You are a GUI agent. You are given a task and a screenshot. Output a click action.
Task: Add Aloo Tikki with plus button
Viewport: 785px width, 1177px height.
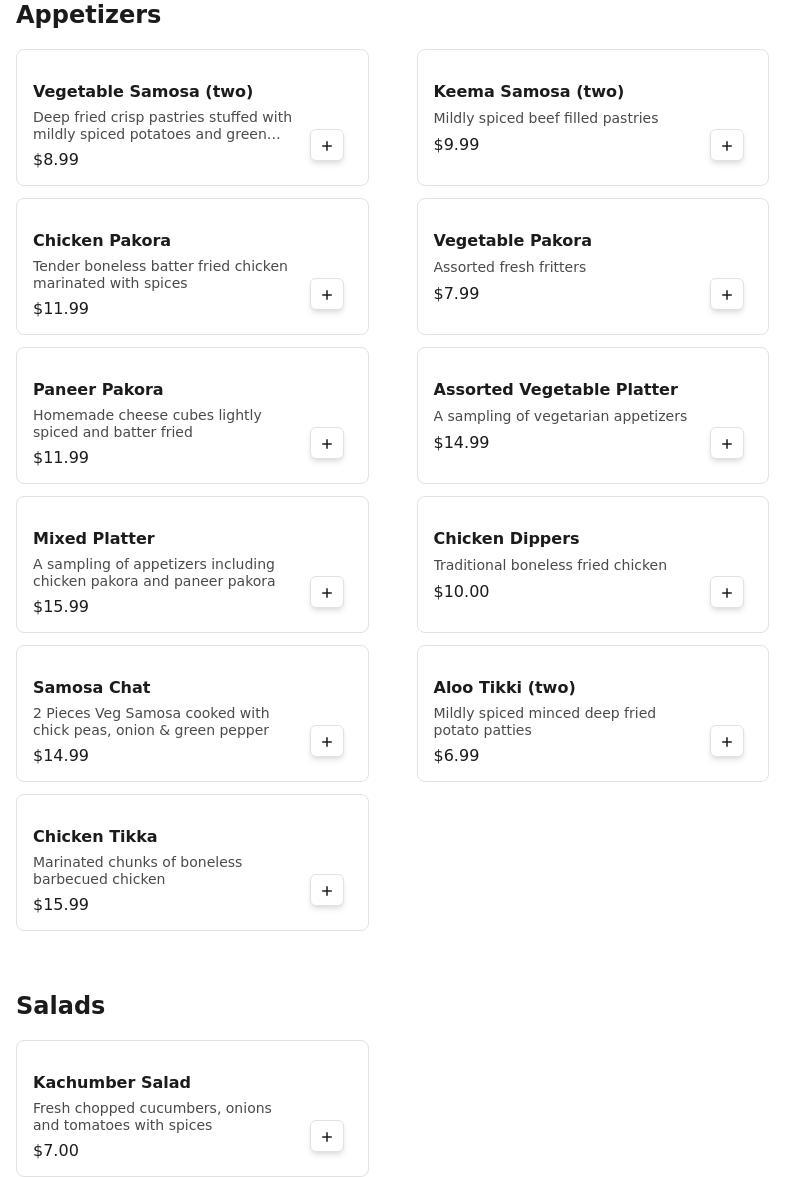(x=727, y=742)
